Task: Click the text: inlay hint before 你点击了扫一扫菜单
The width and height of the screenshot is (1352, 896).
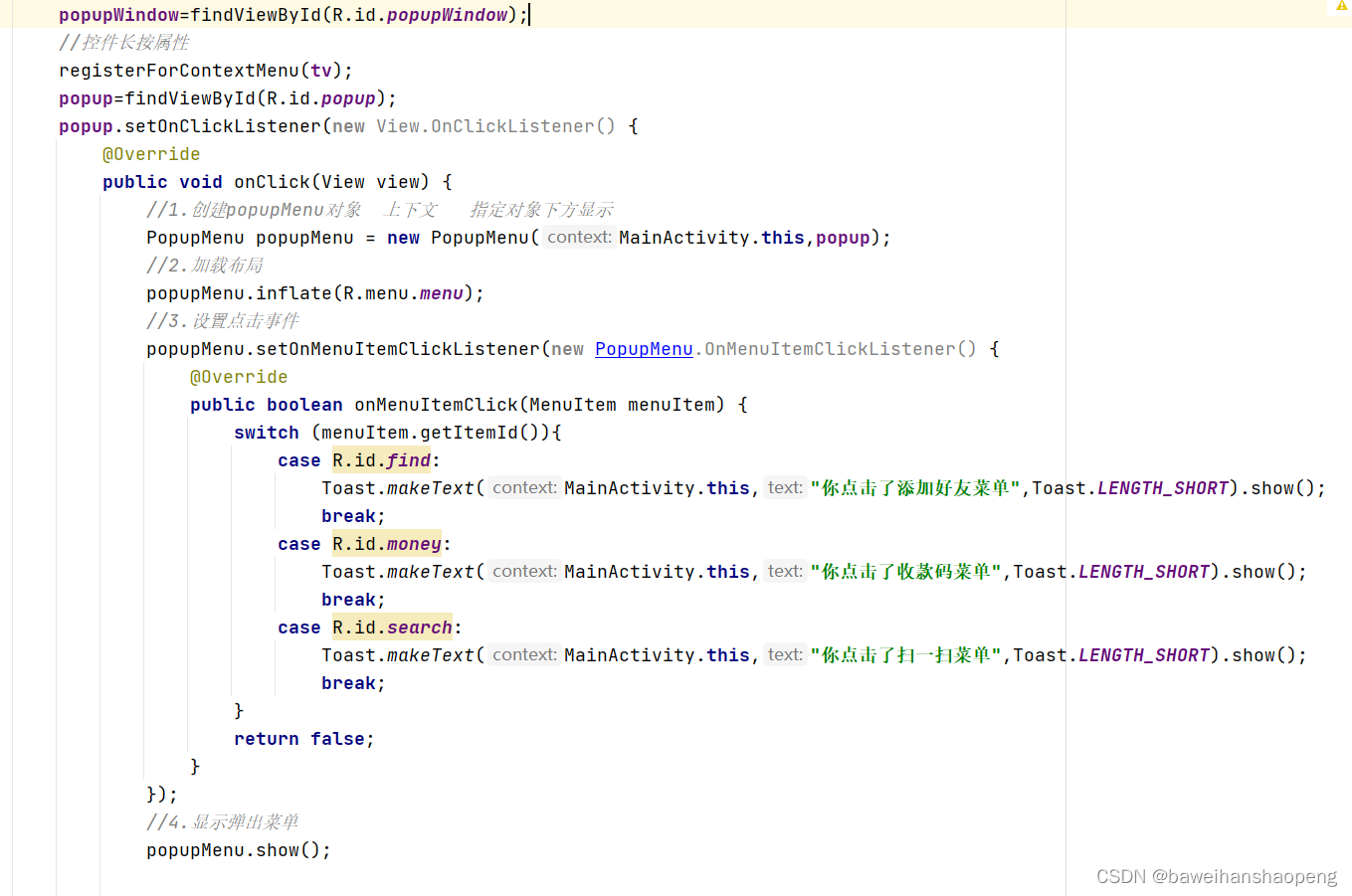Action: (x=784, y=654)
